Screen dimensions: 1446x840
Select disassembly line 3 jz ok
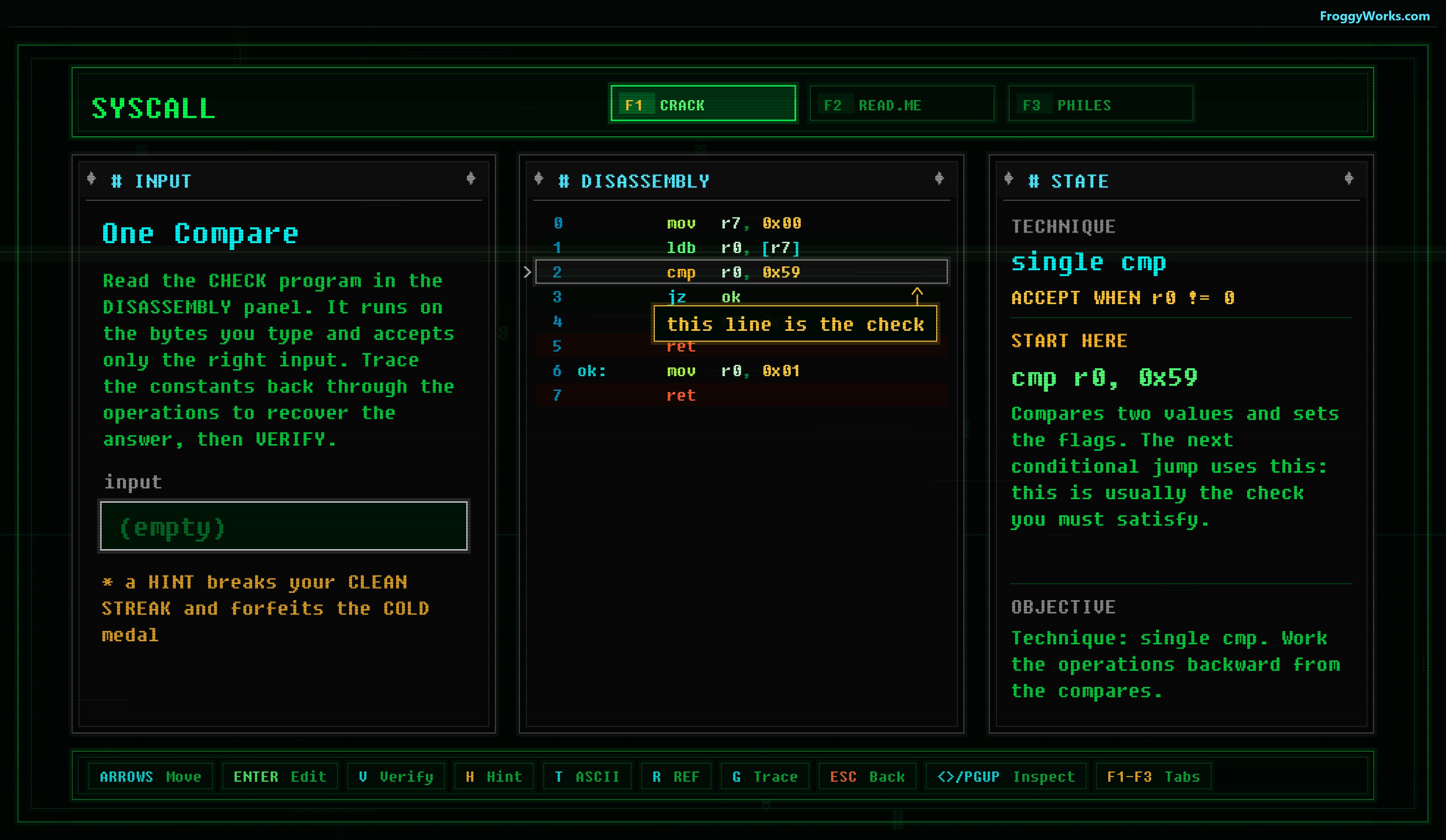(741, 297)
